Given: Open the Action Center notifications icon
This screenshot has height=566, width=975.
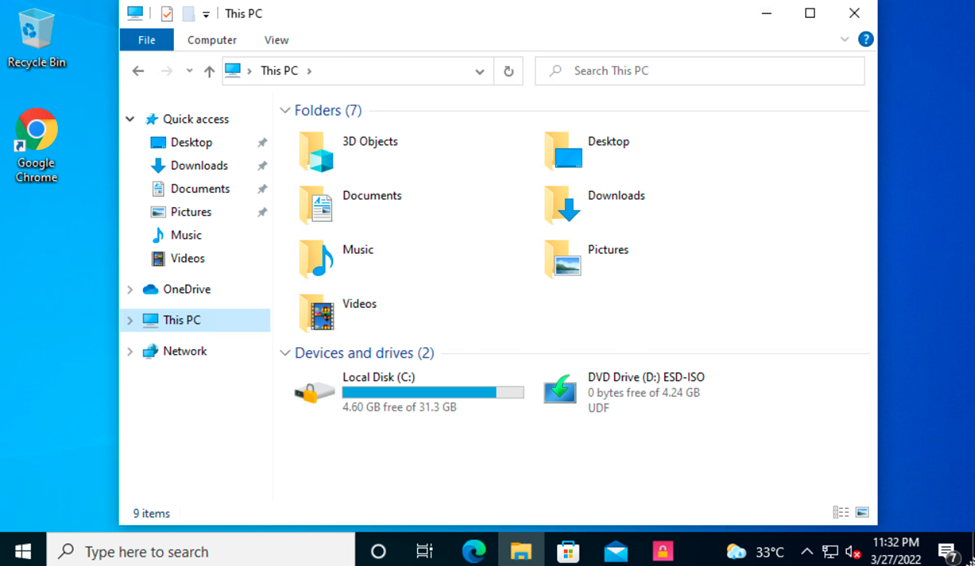Looking at the screenshot, I should coord(948,551).
